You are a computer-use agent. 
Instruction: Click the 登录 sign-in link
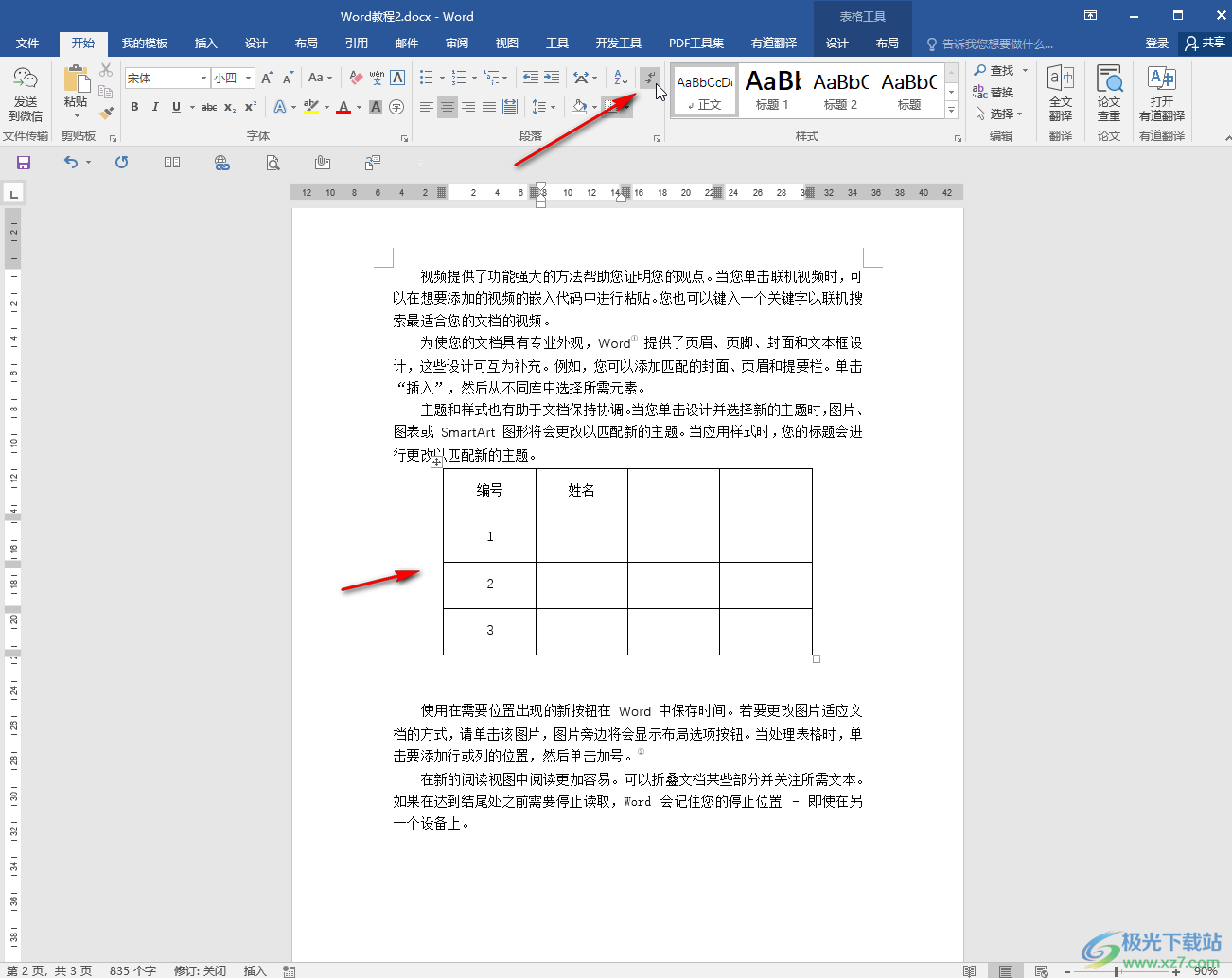tap(1156, 44)
